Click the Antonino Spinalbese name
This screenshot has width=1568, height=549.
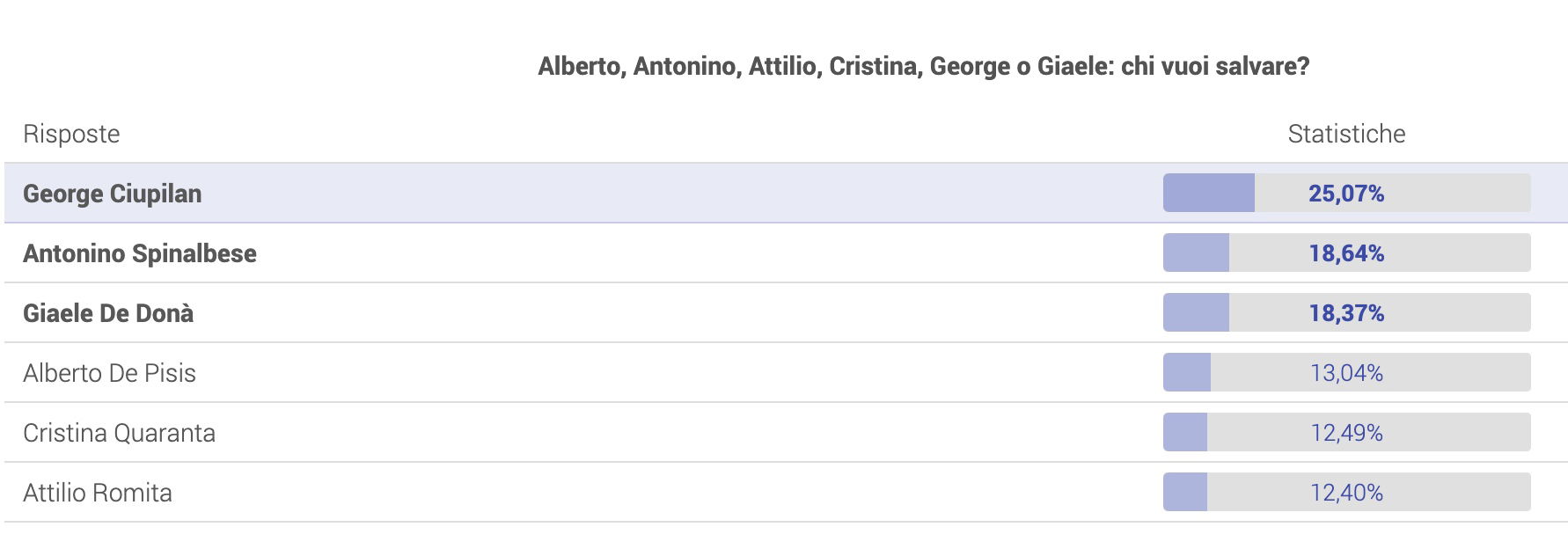tap(140, 253)
